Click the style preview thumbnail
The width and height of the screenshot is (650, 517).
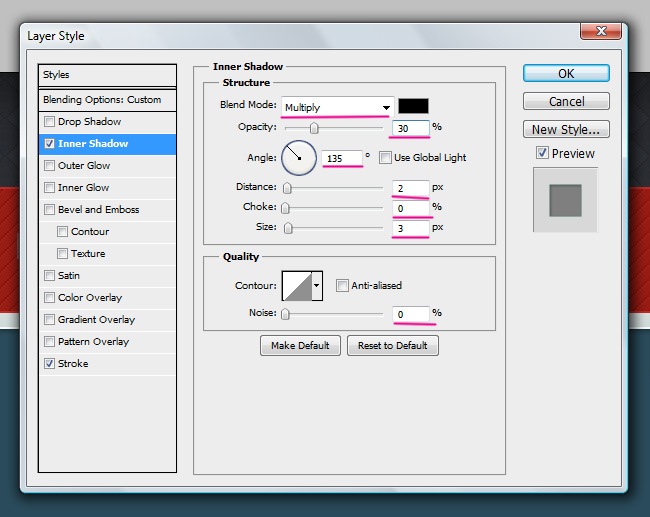coord(565,200)
